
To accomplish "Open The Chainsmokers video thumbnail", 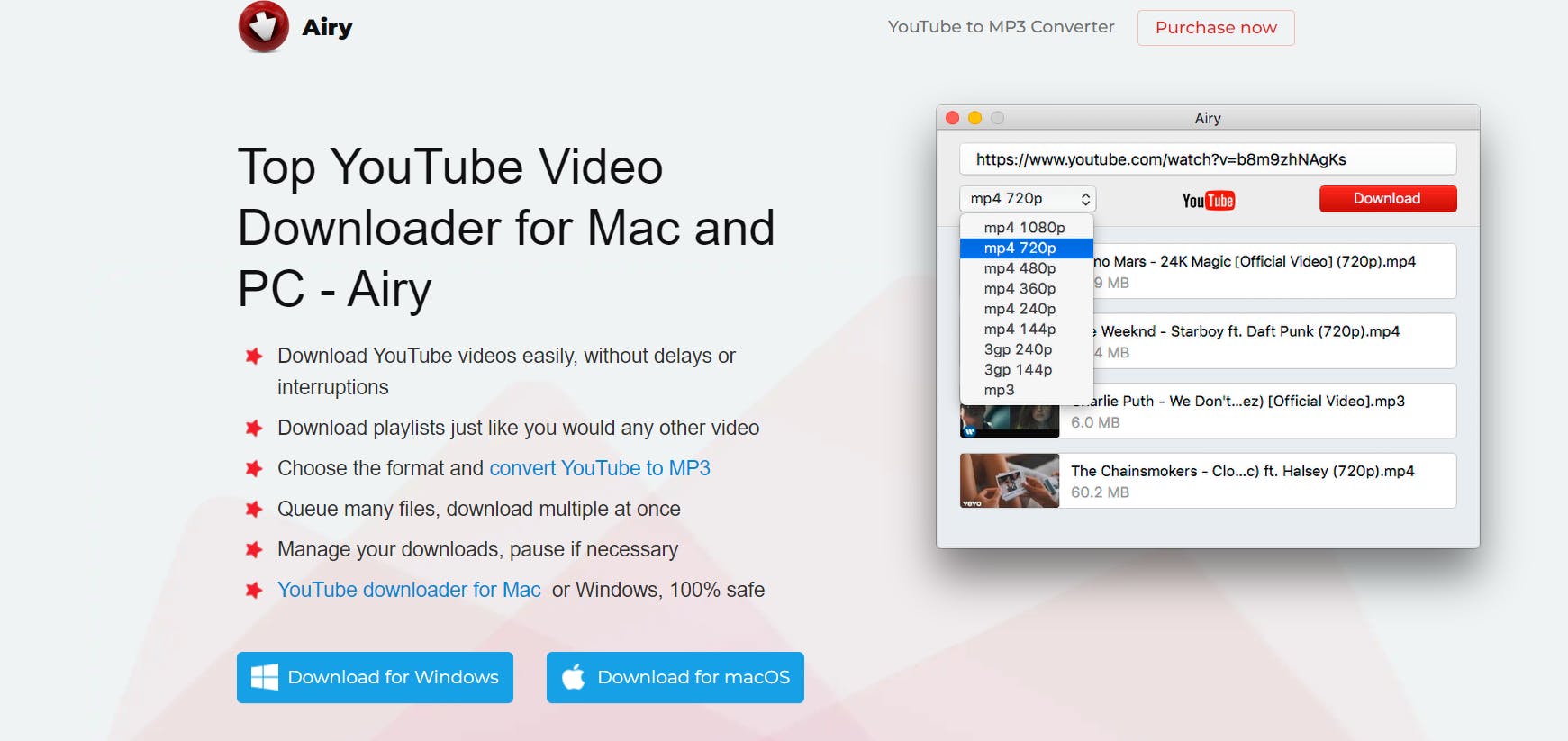I will click(1010, 481).
